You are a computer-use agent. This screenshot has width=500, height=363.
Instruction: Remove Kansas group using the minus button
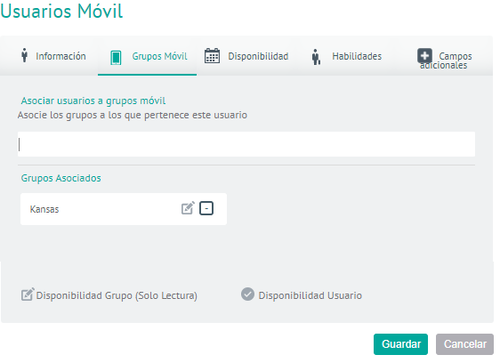[x=206, y=208]
